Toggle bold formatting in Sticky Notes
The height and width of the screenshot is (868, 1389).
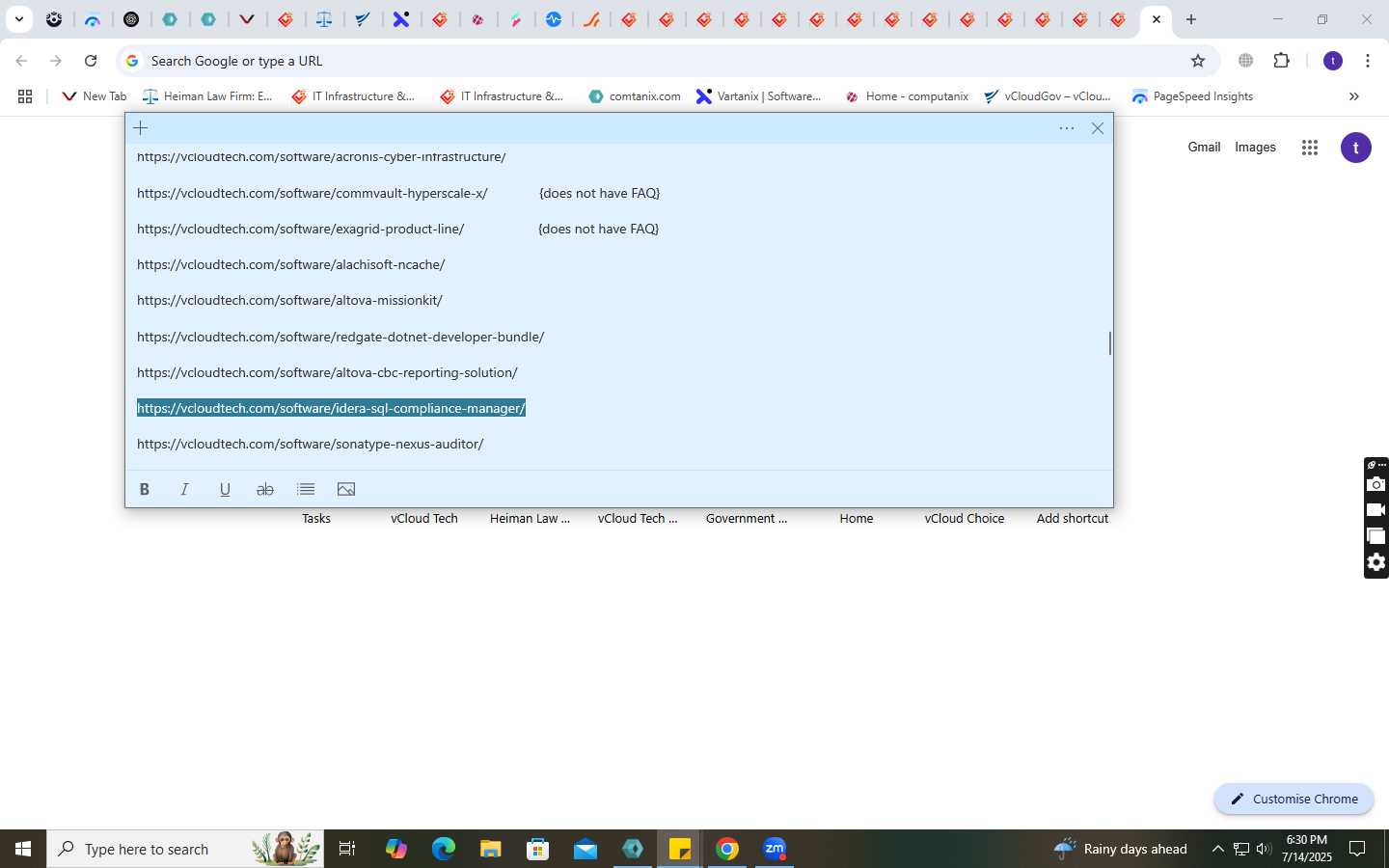pyautogui.click(x=145, y=489)
